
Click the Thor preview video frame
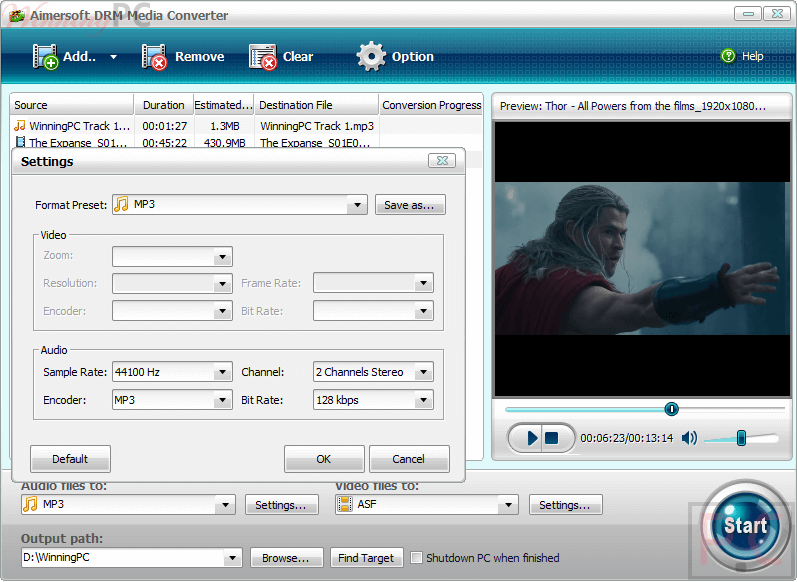click(x=642, y=258)
